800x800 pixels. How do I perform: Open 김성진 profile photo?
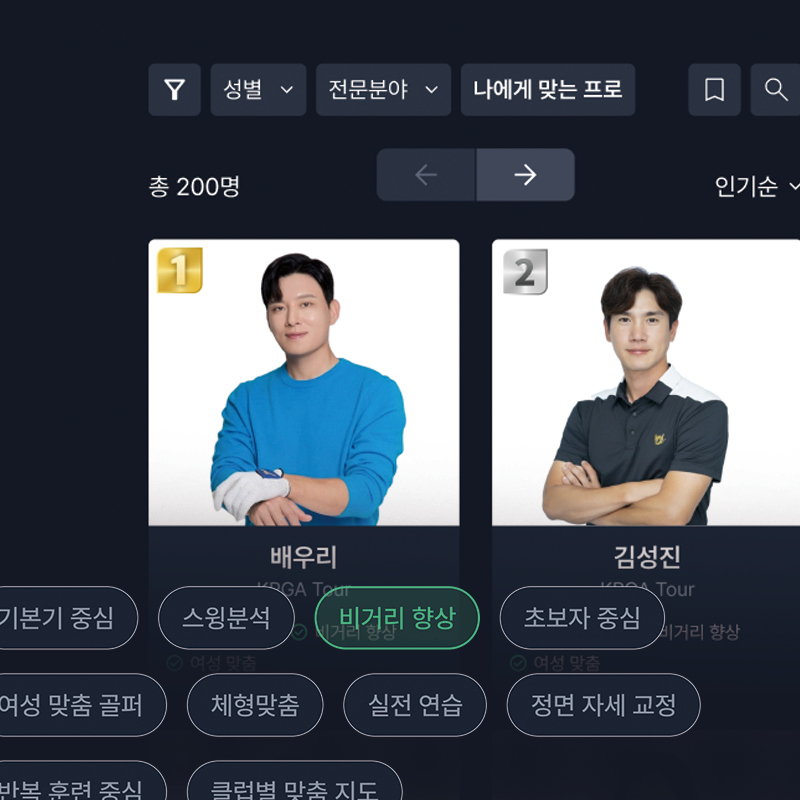coord(646,383)
